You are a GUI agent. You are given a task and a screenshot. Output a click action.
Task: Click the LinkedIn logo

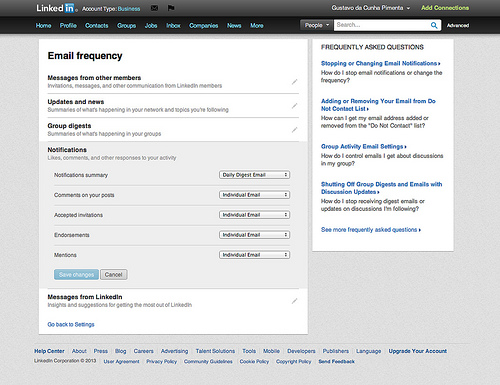[x=56, y=8]
